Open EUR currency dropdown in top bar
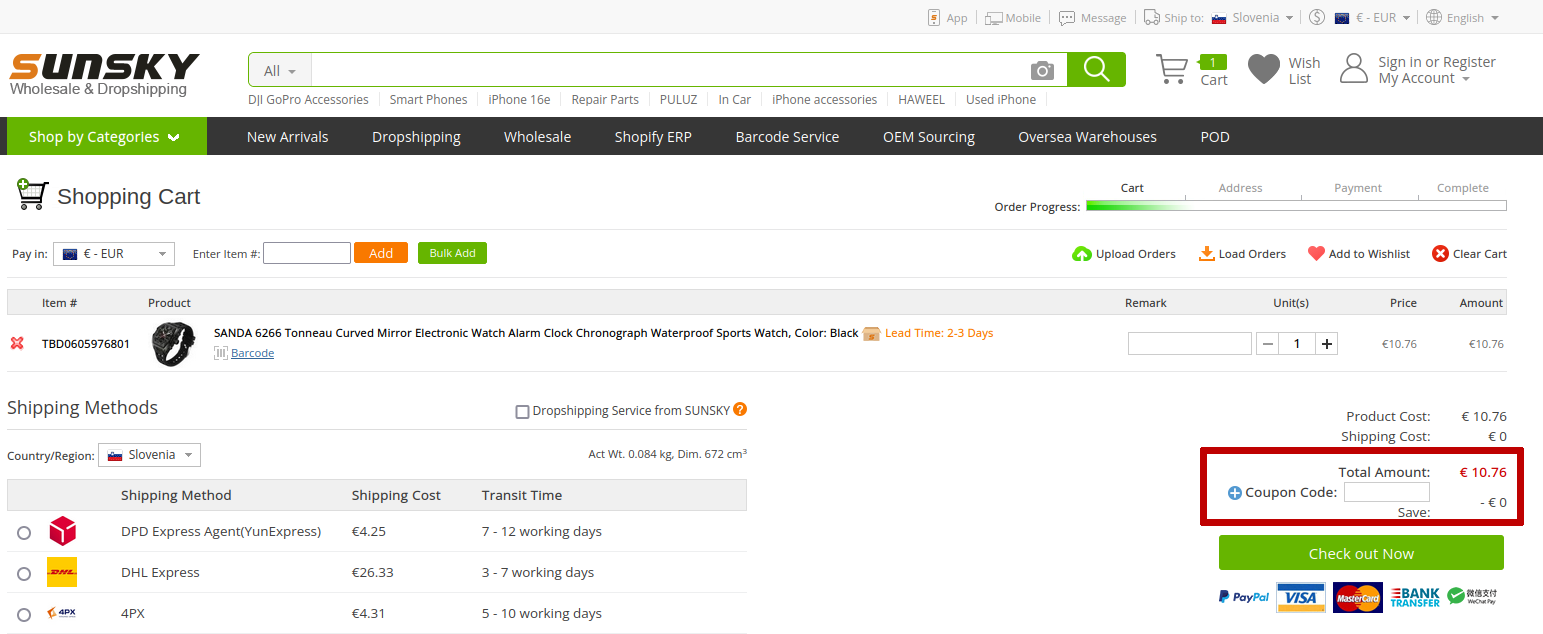The image size is (1543, 634). [1372, 17]
